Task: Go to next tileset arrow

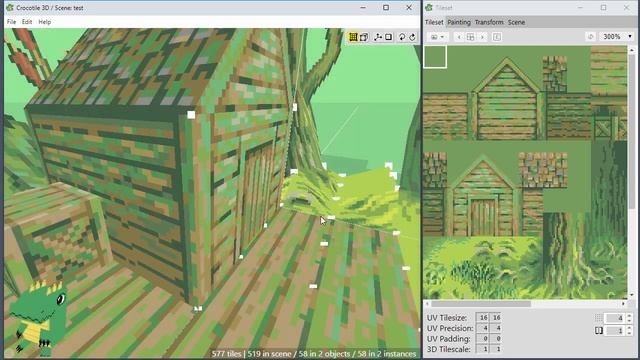Action: [x=482, y=37]
